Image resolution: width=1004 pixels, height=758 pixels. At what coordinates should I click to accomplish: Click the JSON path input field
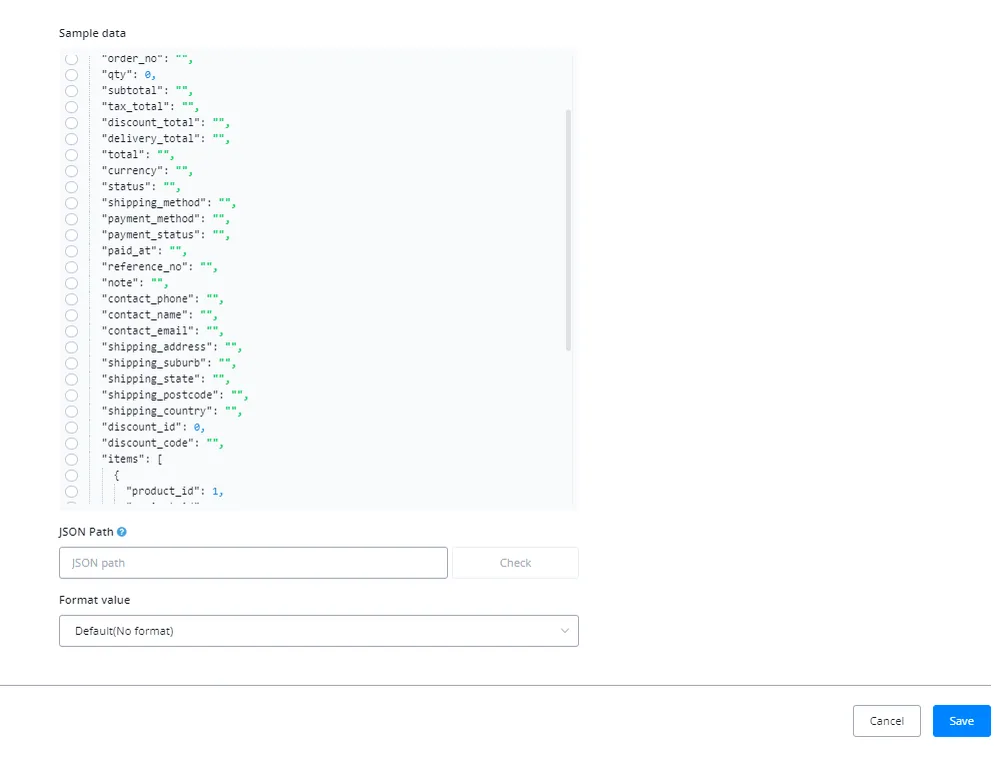[x=253, y=563]
